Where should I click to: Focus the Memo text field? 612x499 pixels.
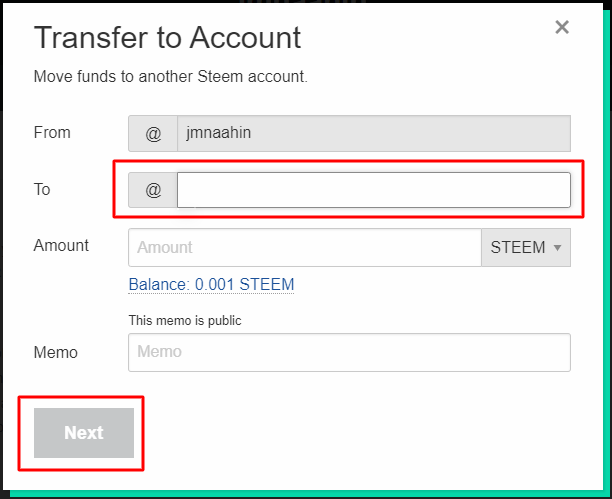point(349,352)
